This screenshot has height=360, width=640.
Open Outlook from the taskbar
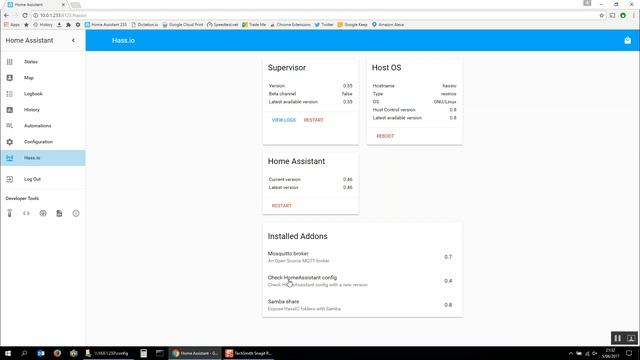tap(41, 353)
